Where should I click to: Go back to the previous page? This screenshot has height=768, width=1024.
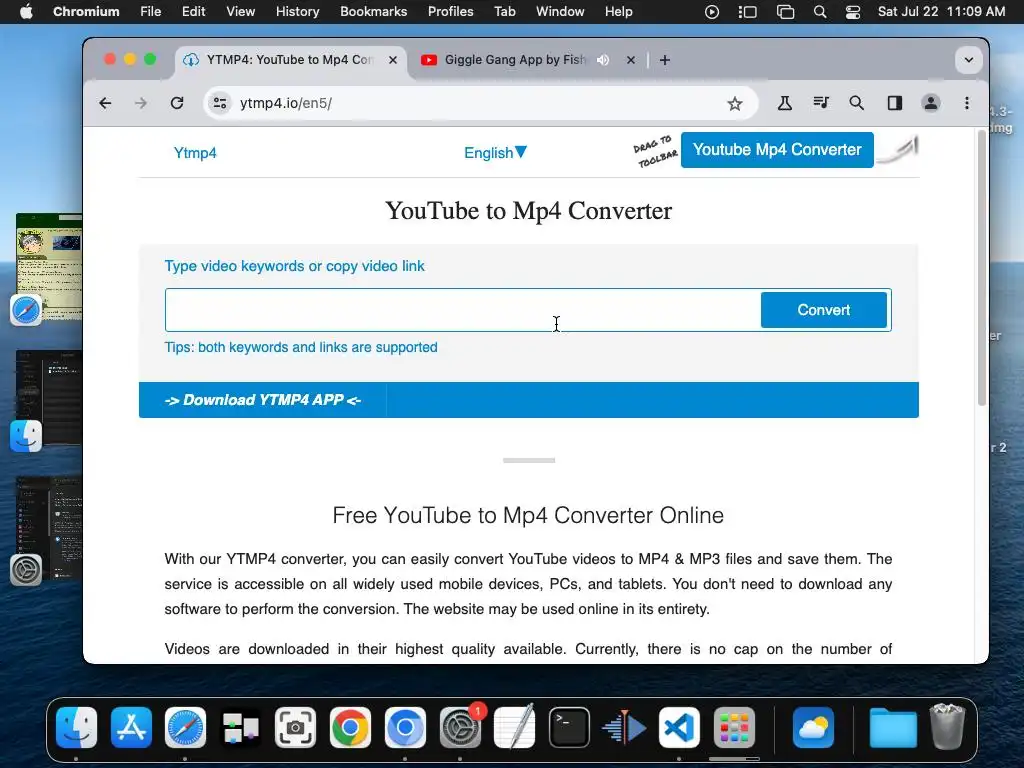point(105,103)
